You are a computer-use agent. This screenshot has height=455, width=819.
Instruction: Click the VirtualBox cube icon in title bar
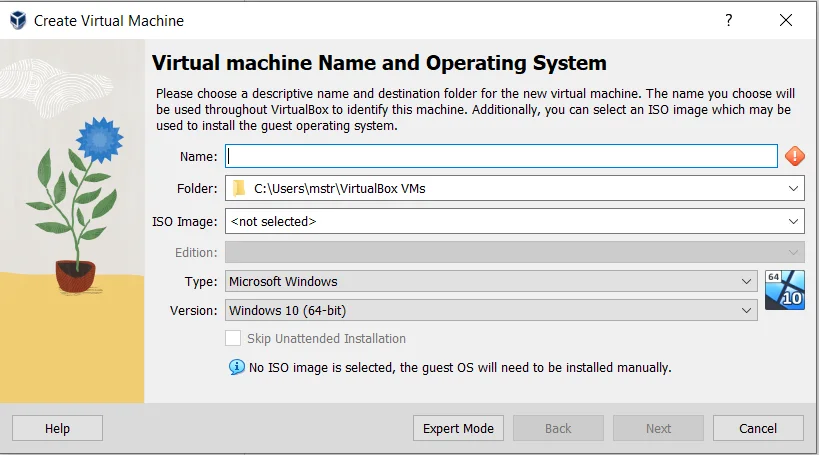coord(18,20)
